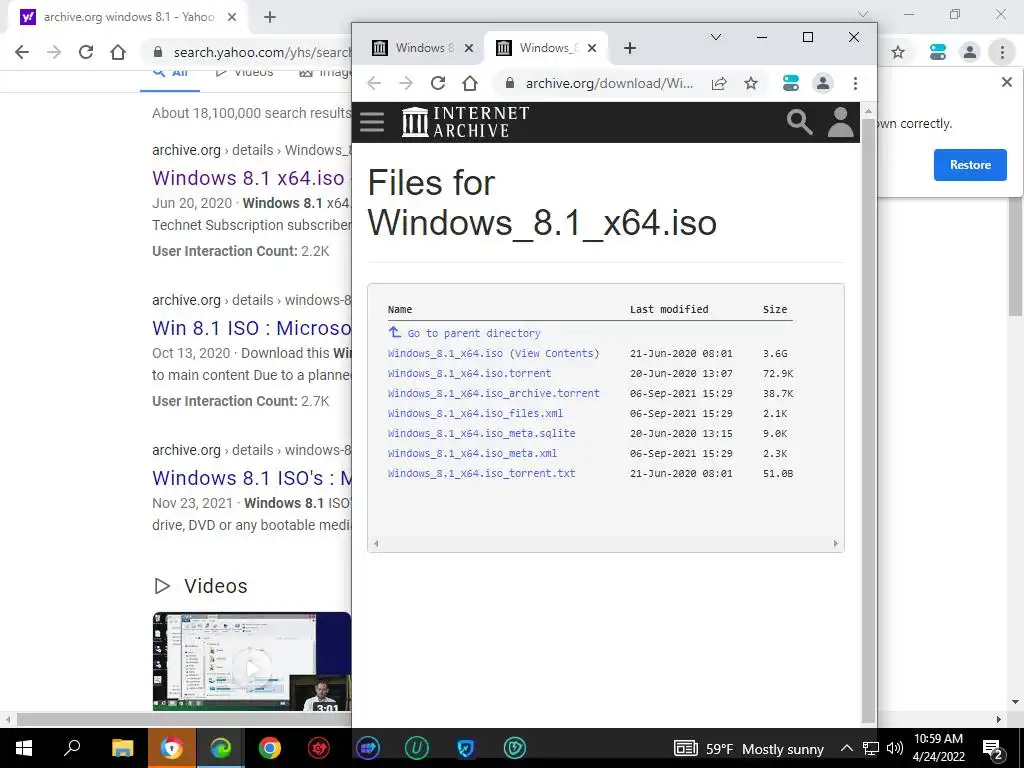Open Brave browser from taskbar
Viewport: 1024px width, 768px height.
171,748
